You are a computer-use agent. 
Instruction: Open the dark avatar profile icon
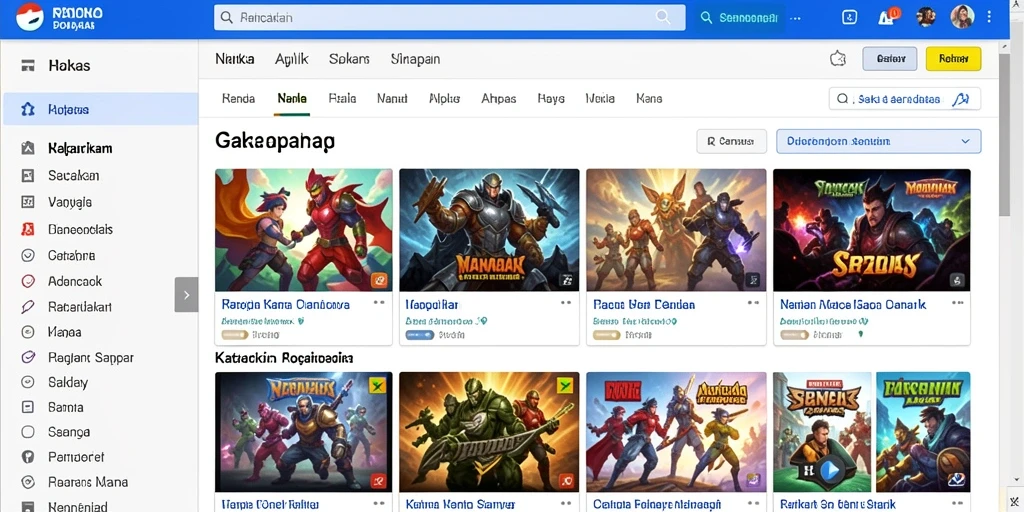click(x=925, y=17)
